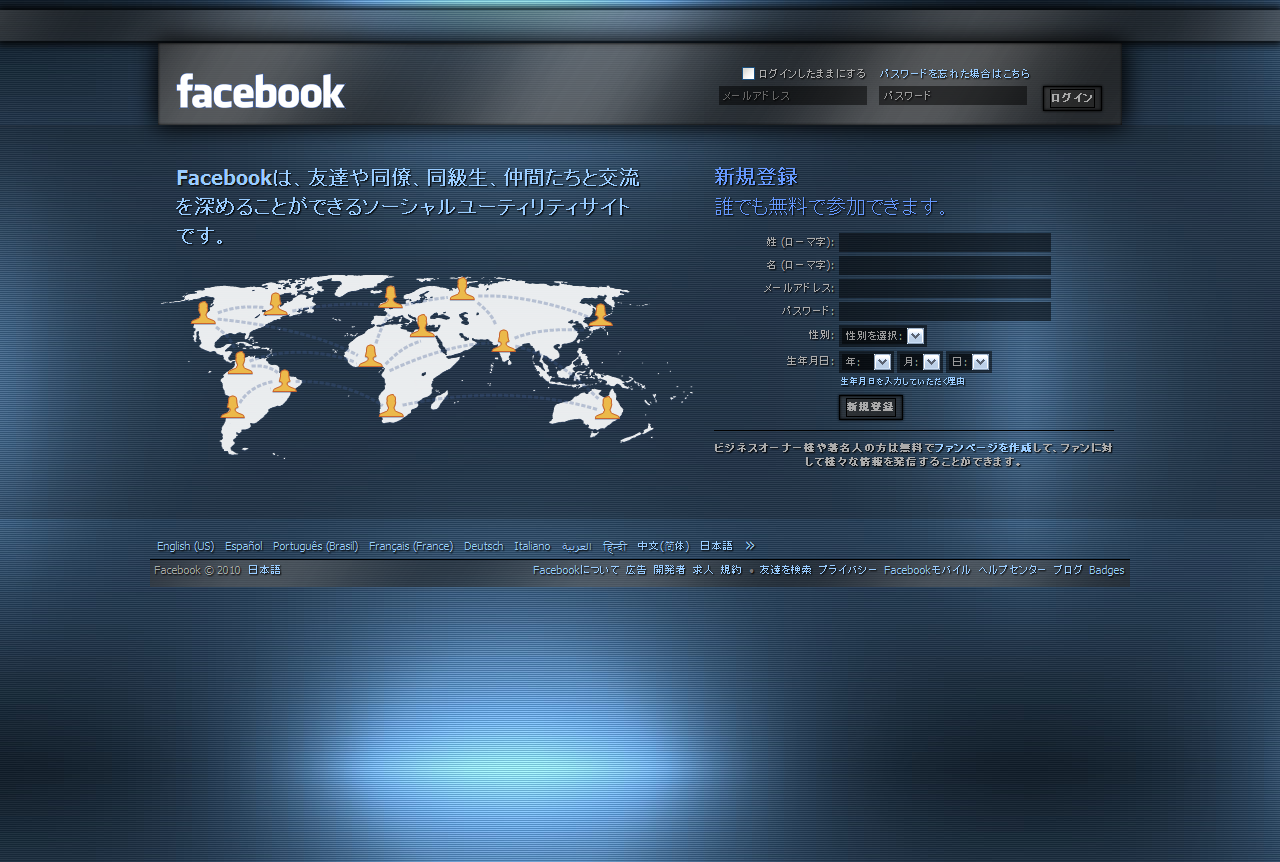This screenshot has height=862, width=1280.
Task: Open the 月 birth month dropdown
Action: 920,362
